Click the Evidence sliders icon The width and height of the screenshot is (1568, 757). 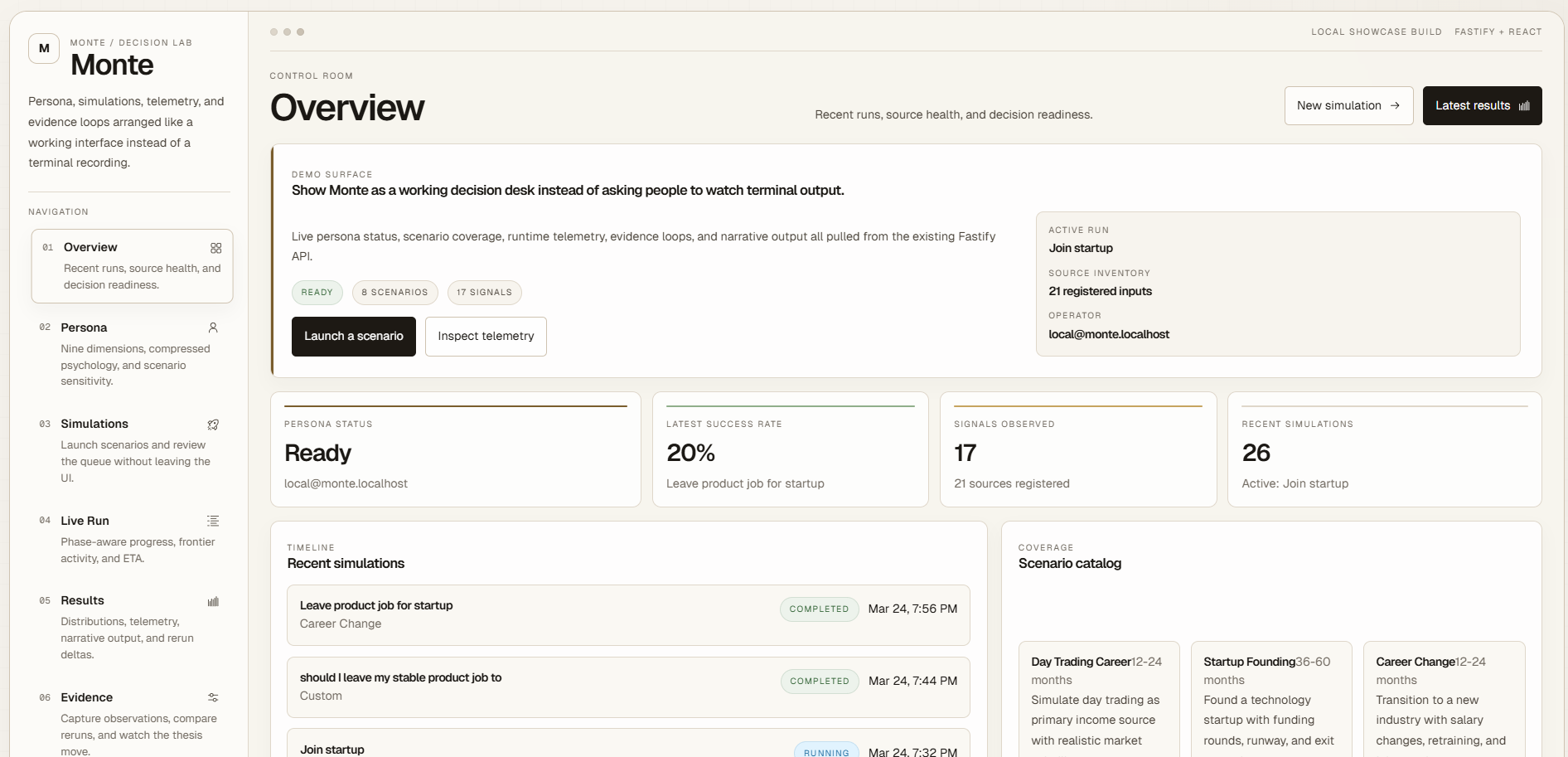(213, 697)
